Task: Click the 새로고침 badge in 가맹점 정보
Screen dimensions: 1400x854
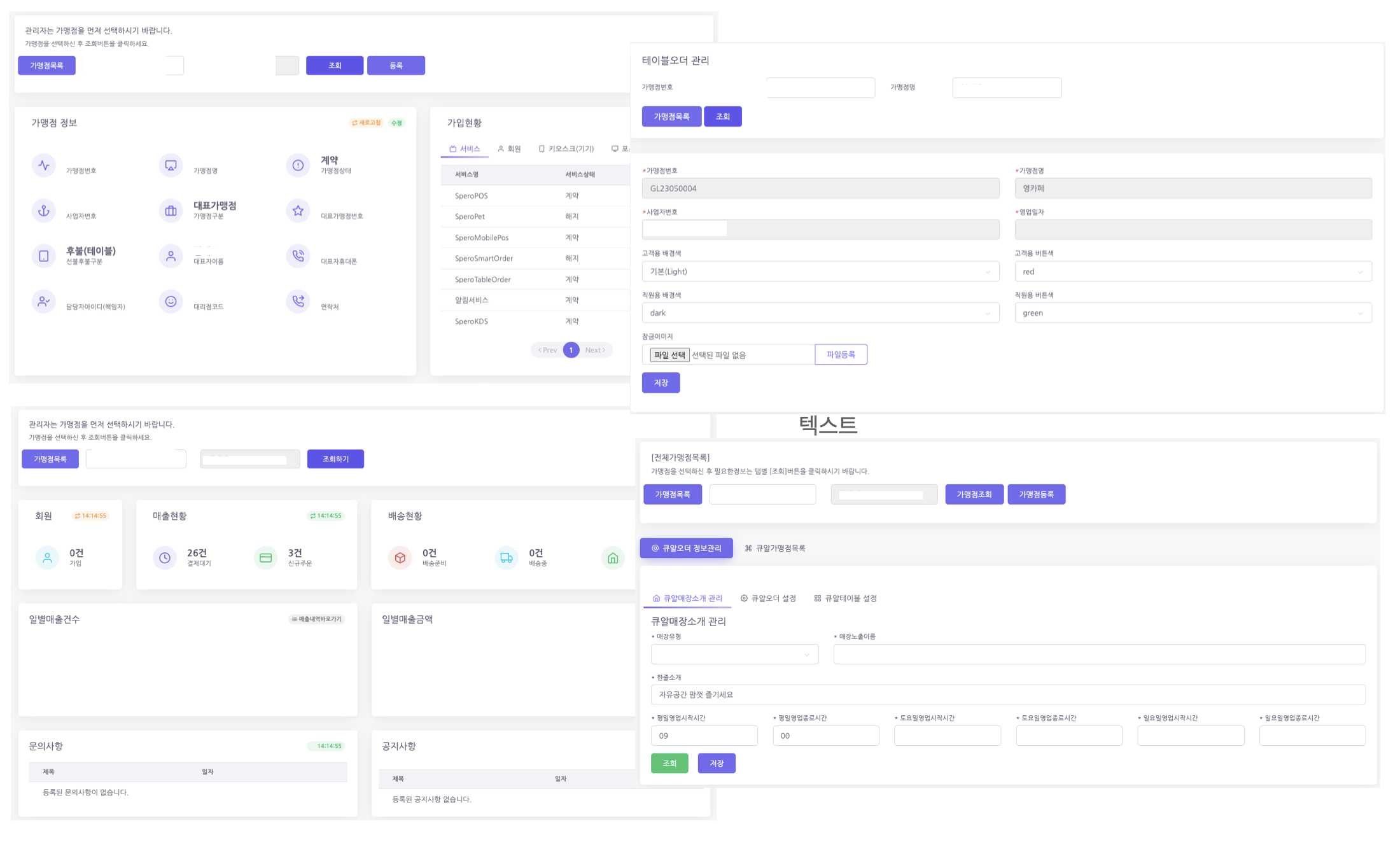Action: pos(366,123)
